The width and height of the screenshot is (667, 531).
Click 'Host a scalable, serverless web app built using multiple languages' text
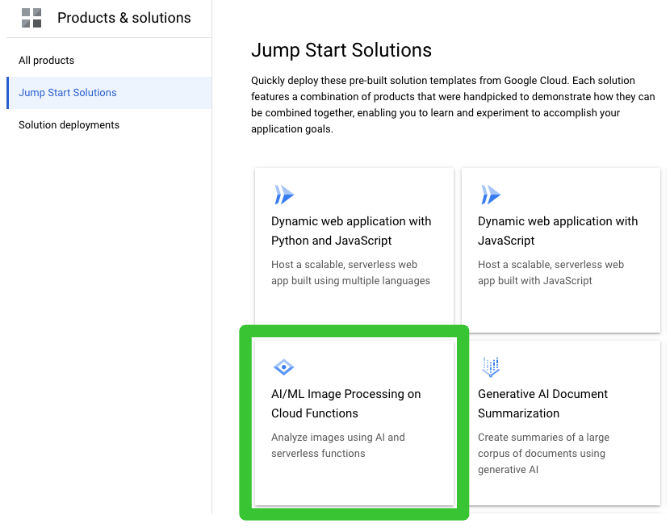[350, 273]
